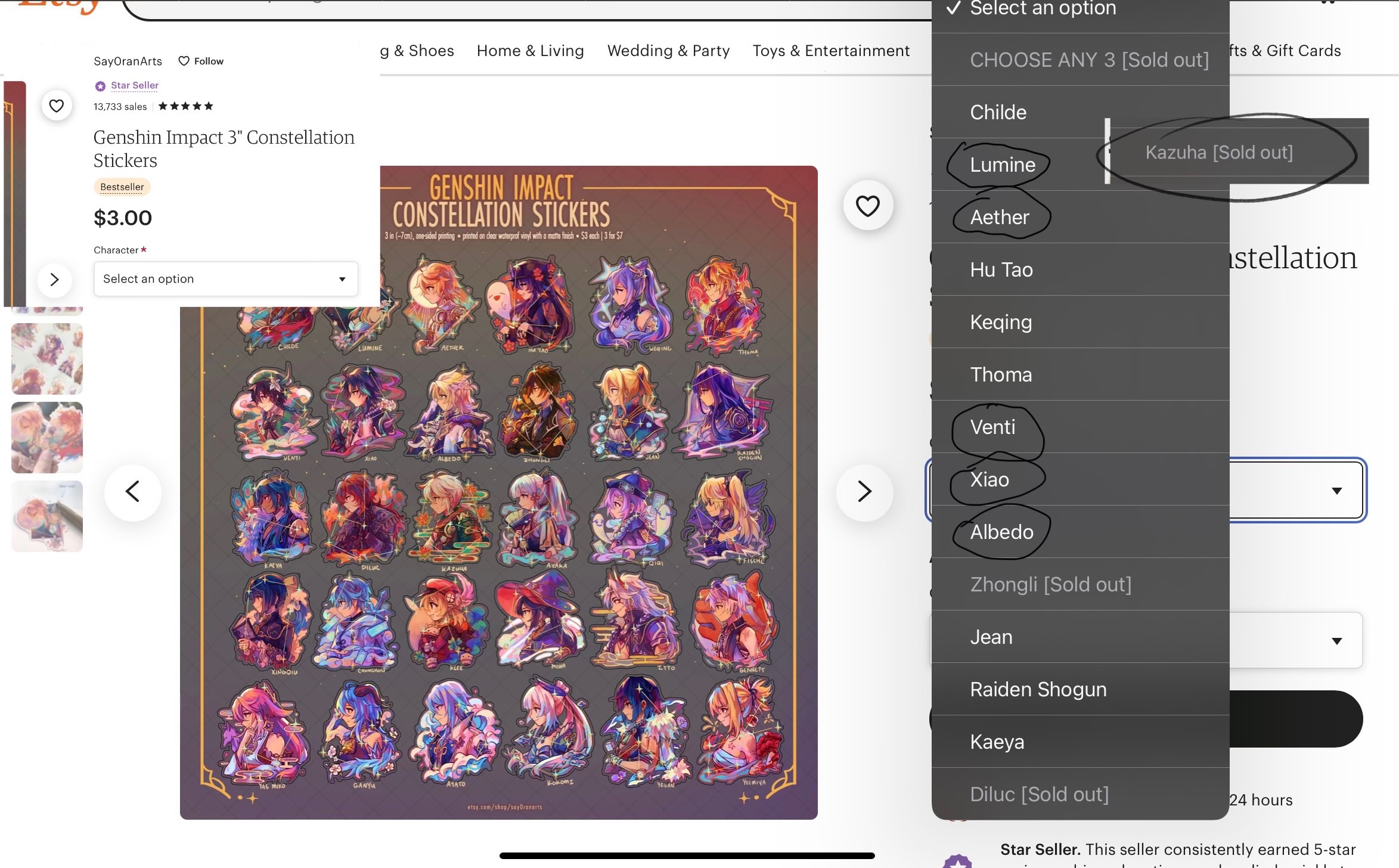Select the Keqing option
Image resolution: width=1399 pixels, height=868 pixels.
pos(1001,322)
